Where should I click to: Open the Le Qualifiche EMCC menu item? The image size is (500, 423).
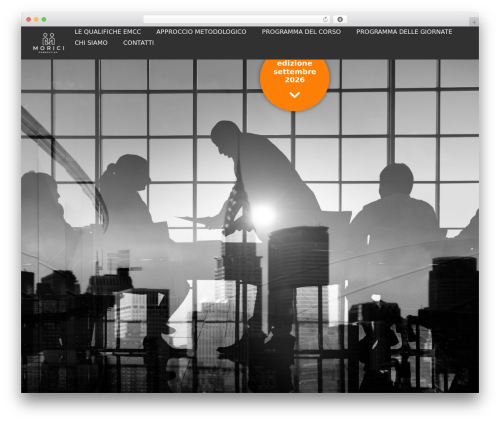pyautogui.click(x=108, y=32)
